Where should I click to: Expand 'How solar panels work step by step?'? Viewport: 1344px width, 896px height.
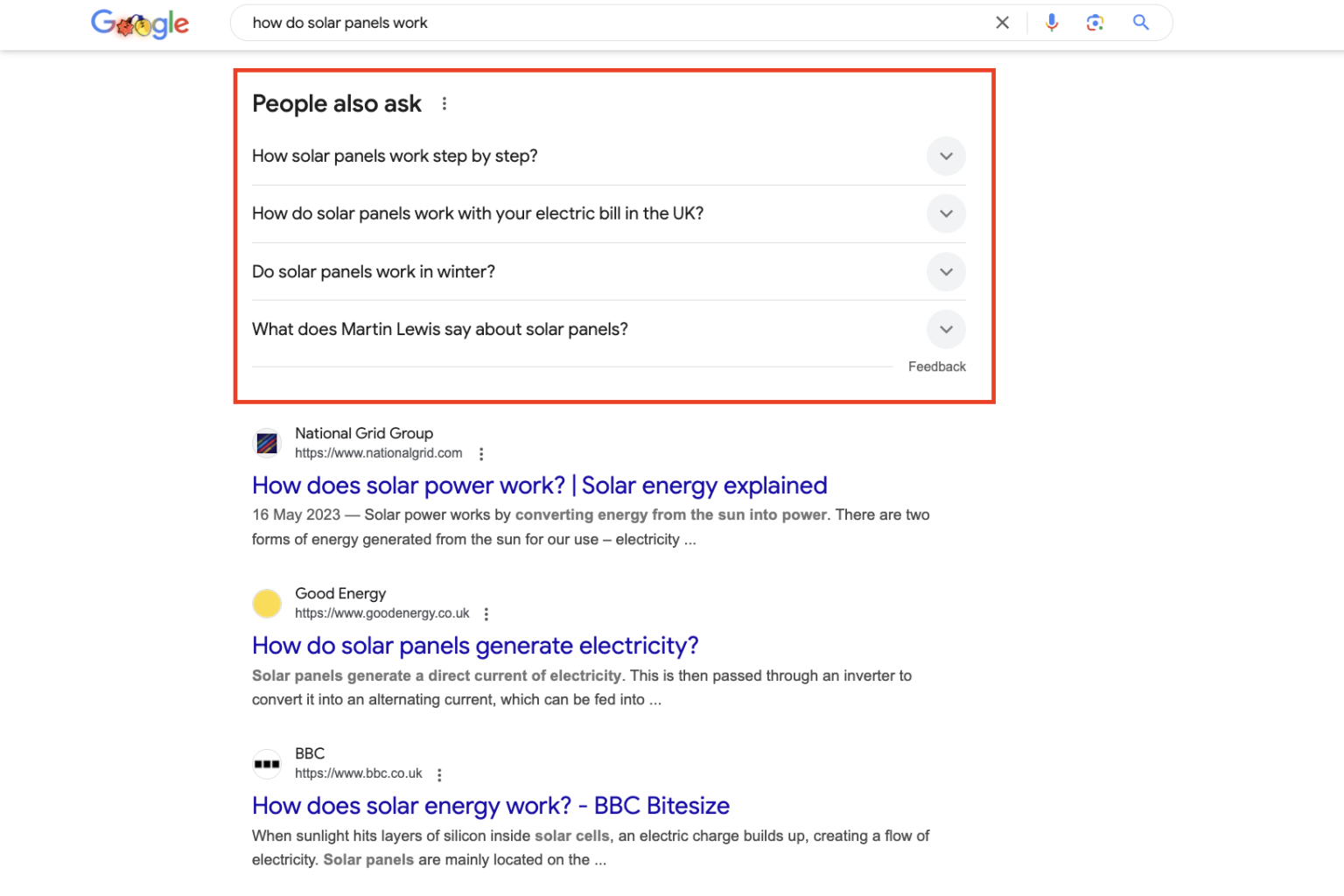pos(609,156)
